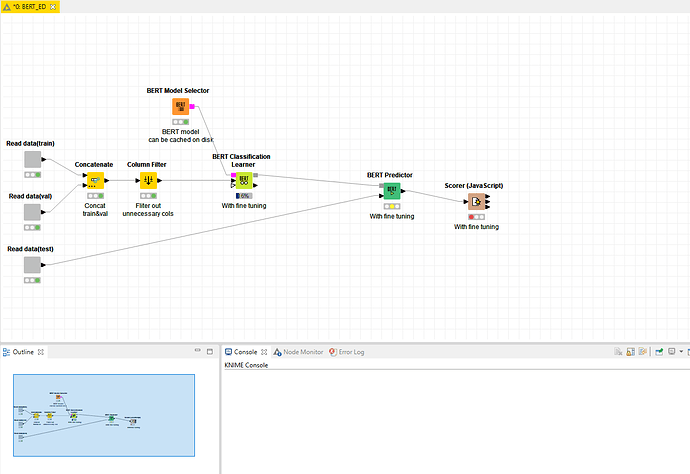Click the status lights under BERT Model Selector

(180, 122)
